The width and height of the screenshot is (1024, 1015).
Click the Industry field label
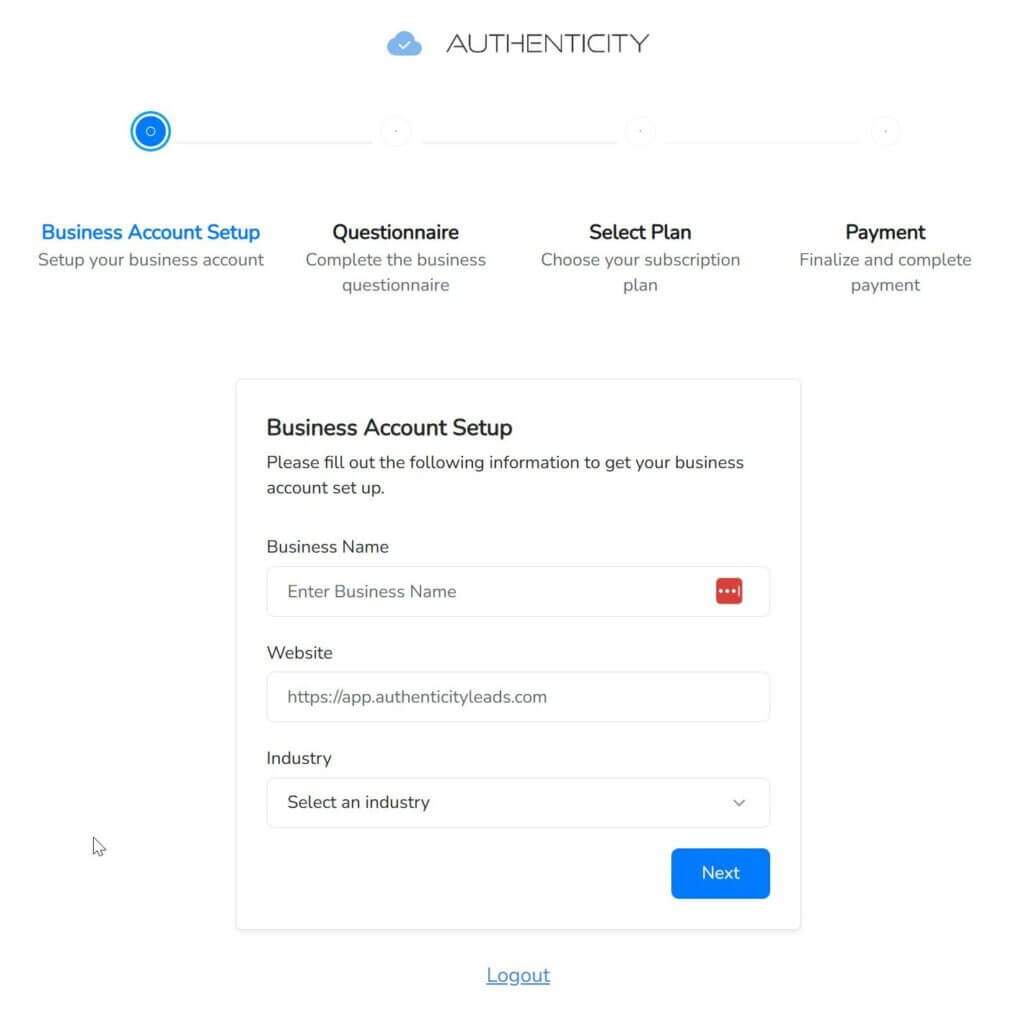(298, 758)
